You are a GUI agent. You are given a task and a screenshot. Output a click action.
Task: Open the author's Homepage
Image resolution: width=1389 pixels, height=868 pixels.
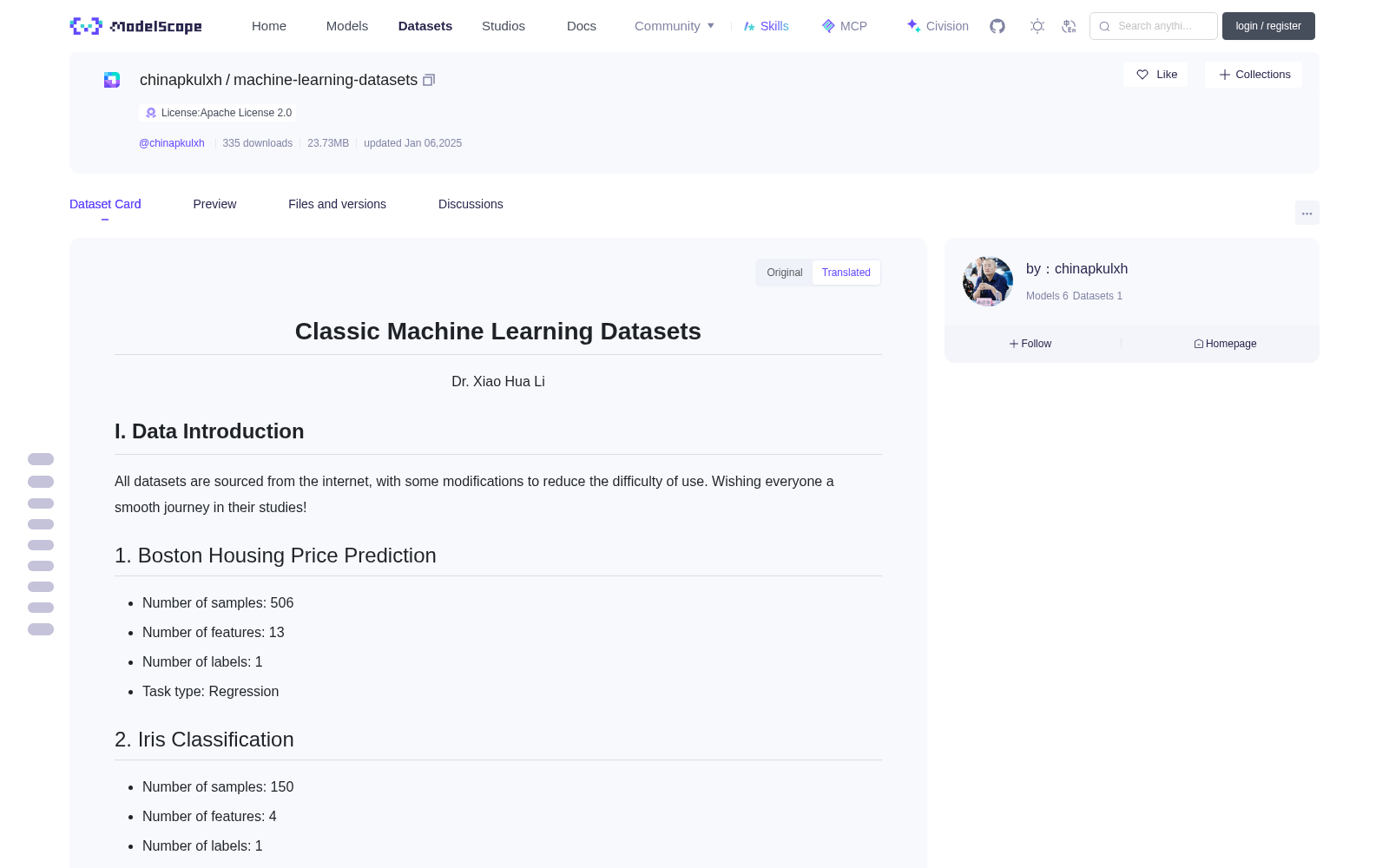[1225, 344]
